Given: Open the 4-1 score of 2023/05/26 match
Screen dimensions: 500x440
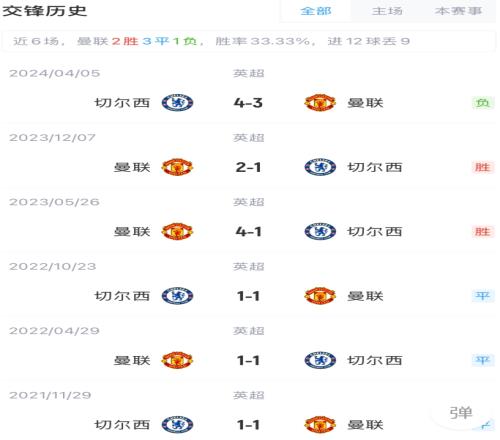Looking at the screenshot, I should pos(248,231).
